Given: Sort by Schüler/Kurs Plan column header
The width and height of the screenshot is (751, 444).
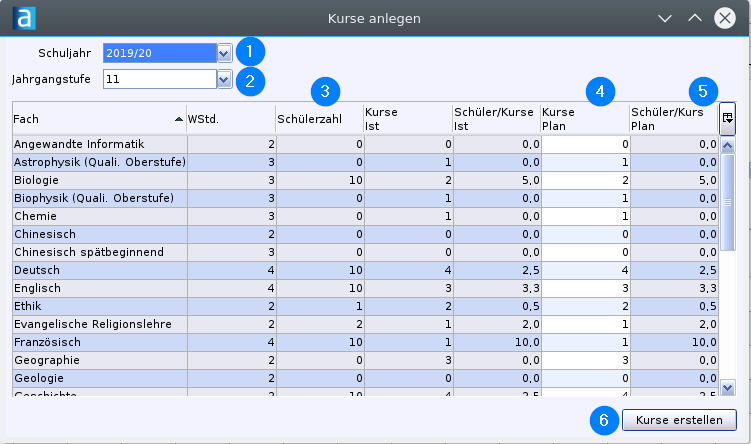Looking at the screenshot, I should click(x=674, y=119).
